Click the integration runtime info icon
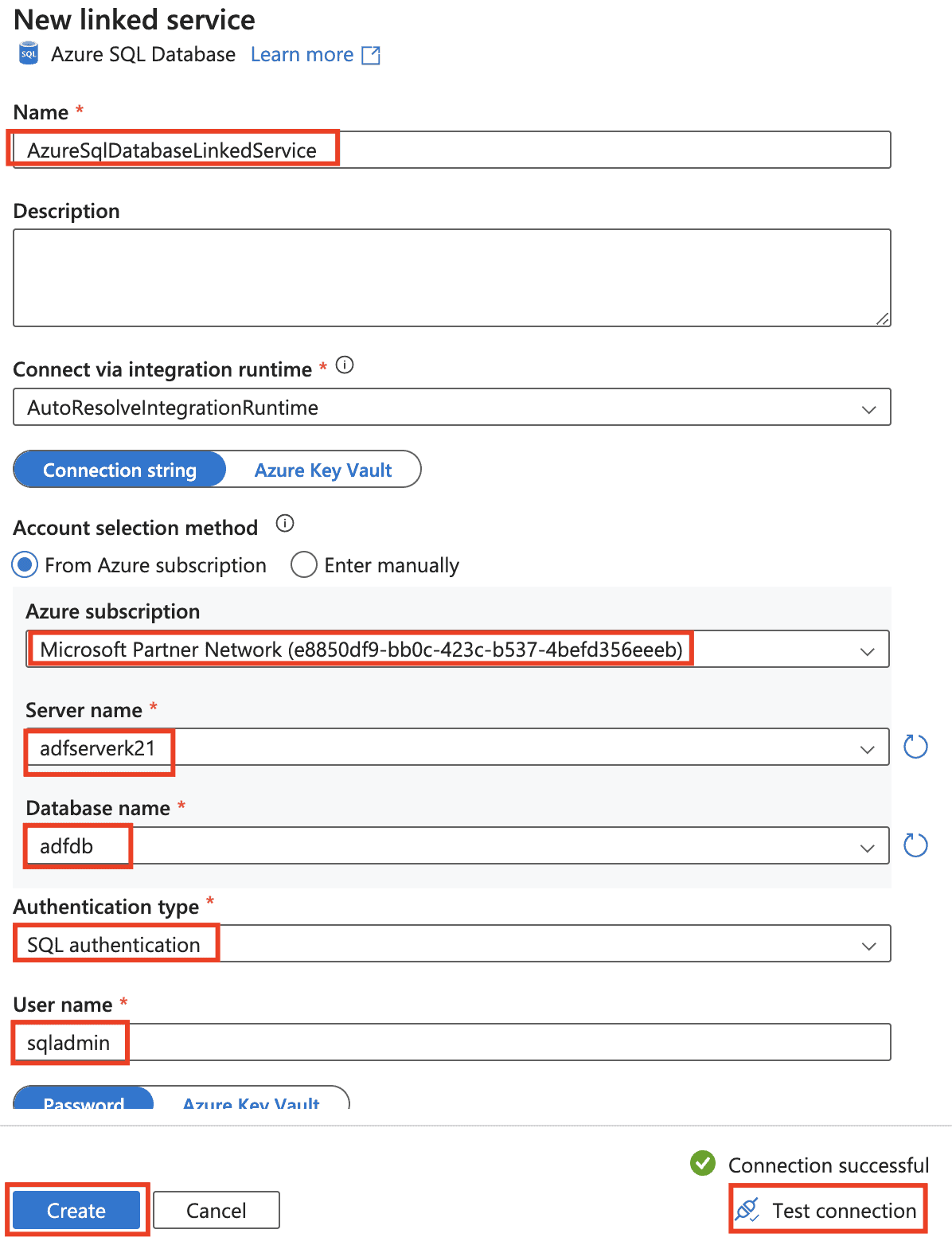 coord(345,365)
